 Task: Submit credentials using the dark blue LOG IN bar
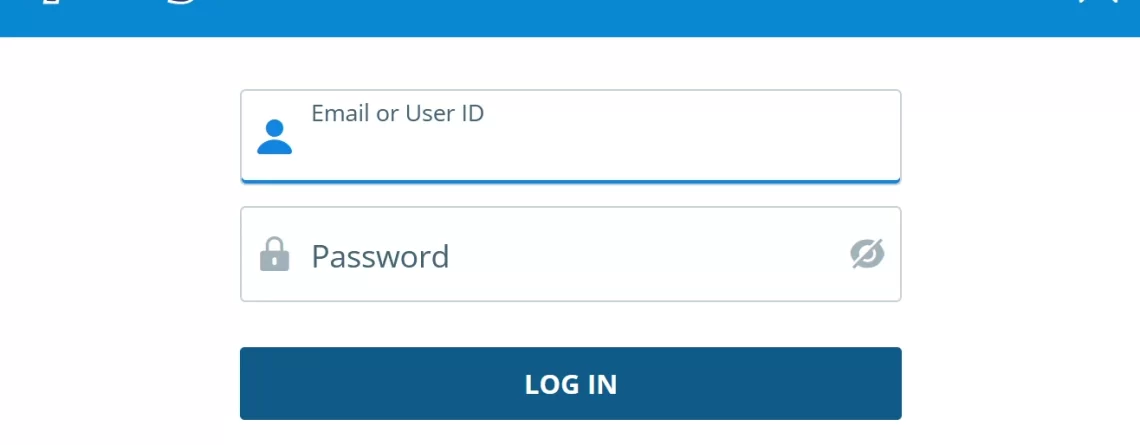(570, 383)
